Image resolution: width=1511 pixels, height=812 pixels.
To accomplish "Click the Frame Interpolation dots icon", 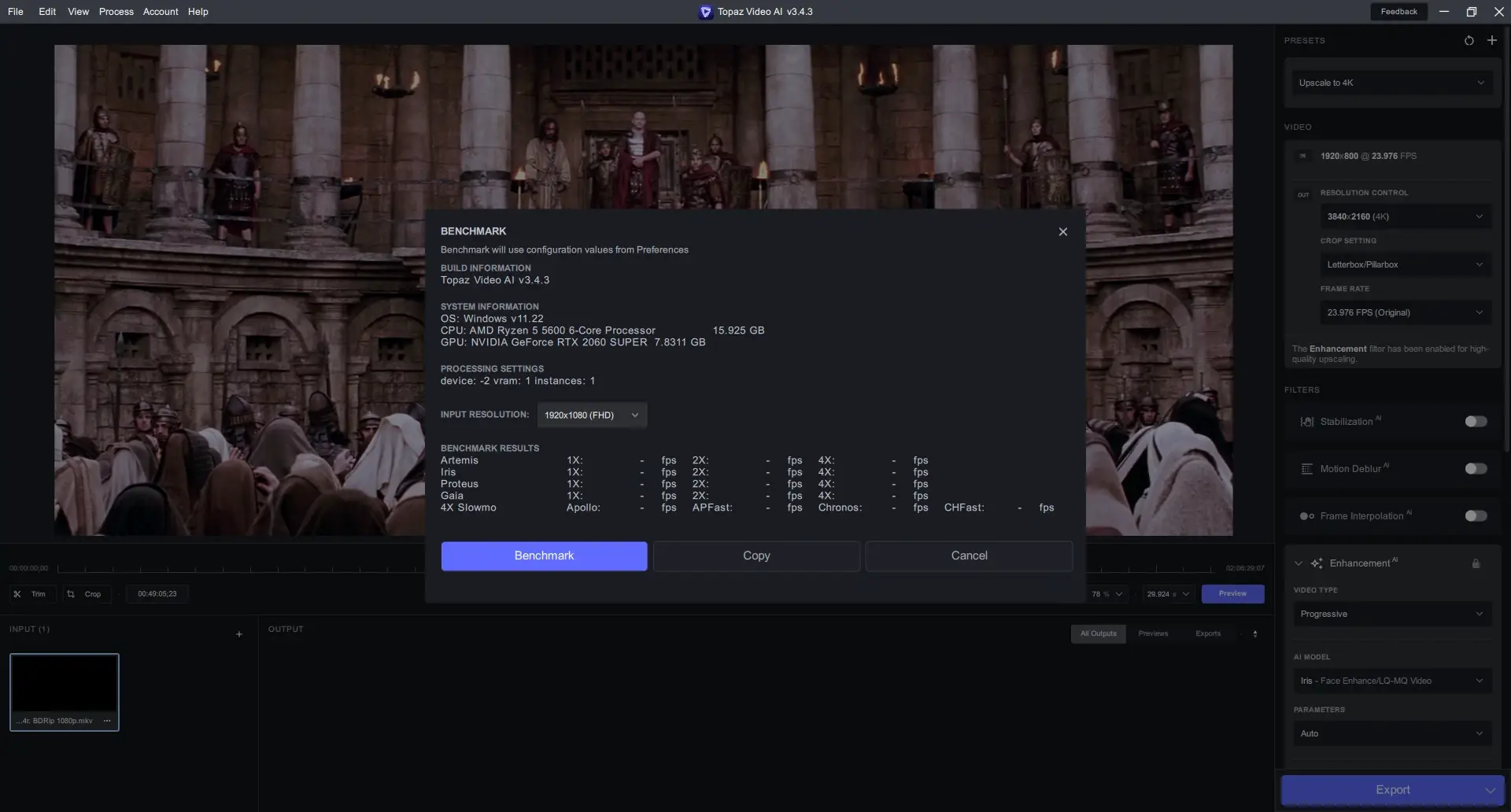I will click(x=1306, y=516).
